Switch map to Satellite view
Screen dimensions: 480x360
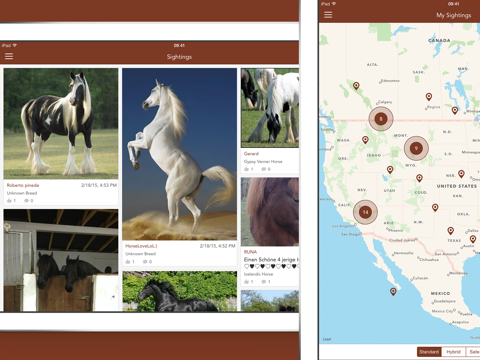tap(473, 352)
